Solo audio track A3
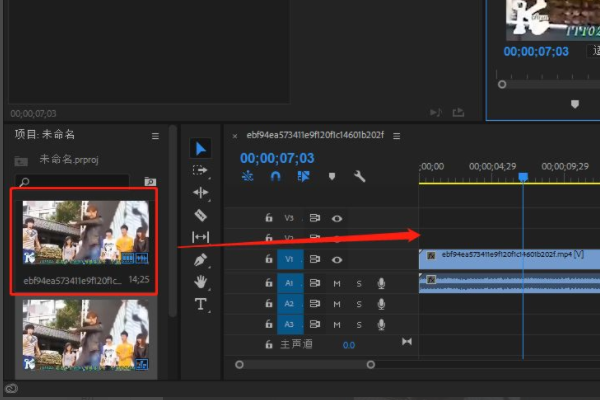 pyautogui.click(x=359, y=323)
